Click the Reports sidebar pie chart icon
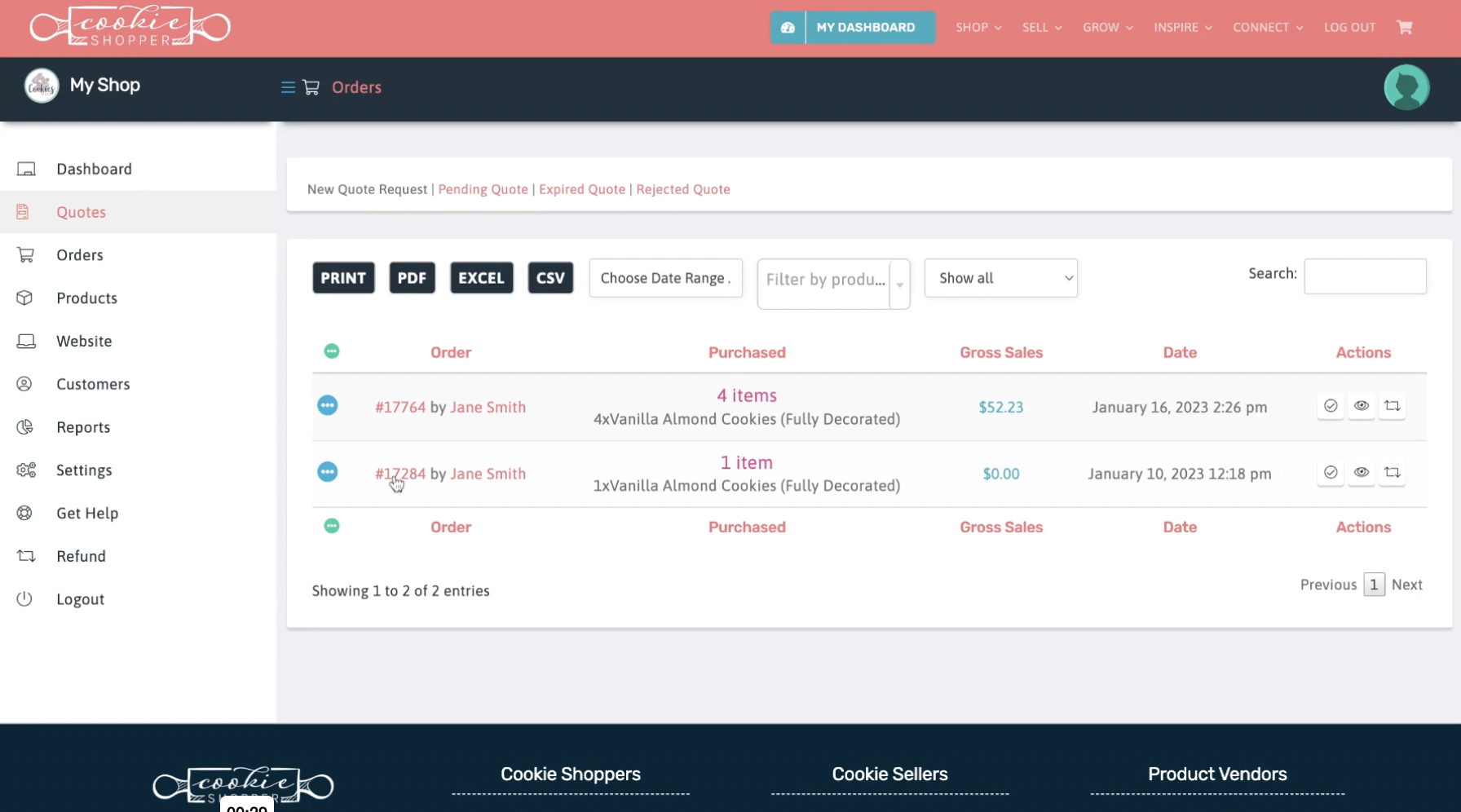This screenshot has width=1461, height=812. pyautogui.click(x=25, y=427)
